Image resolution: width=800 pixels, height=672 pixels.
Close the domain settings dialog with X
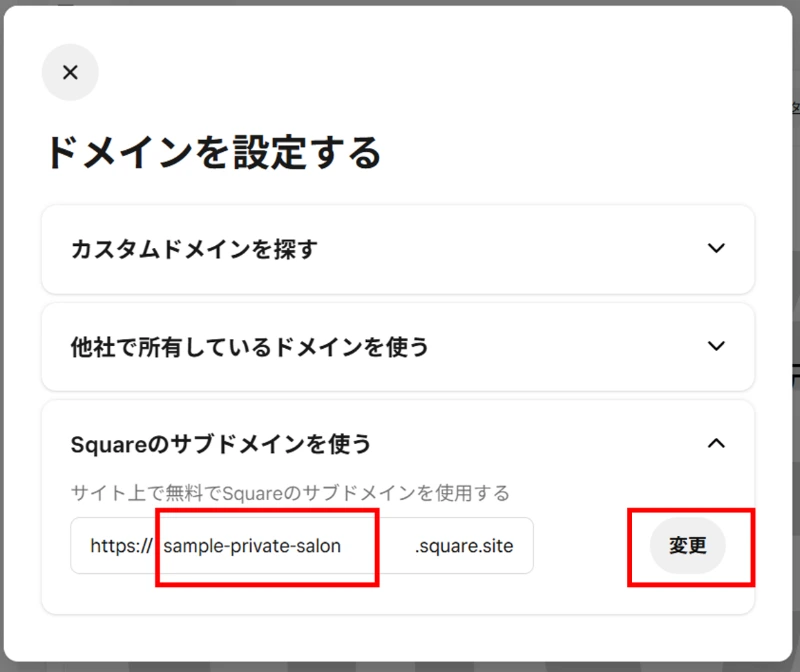coord(70,72)
